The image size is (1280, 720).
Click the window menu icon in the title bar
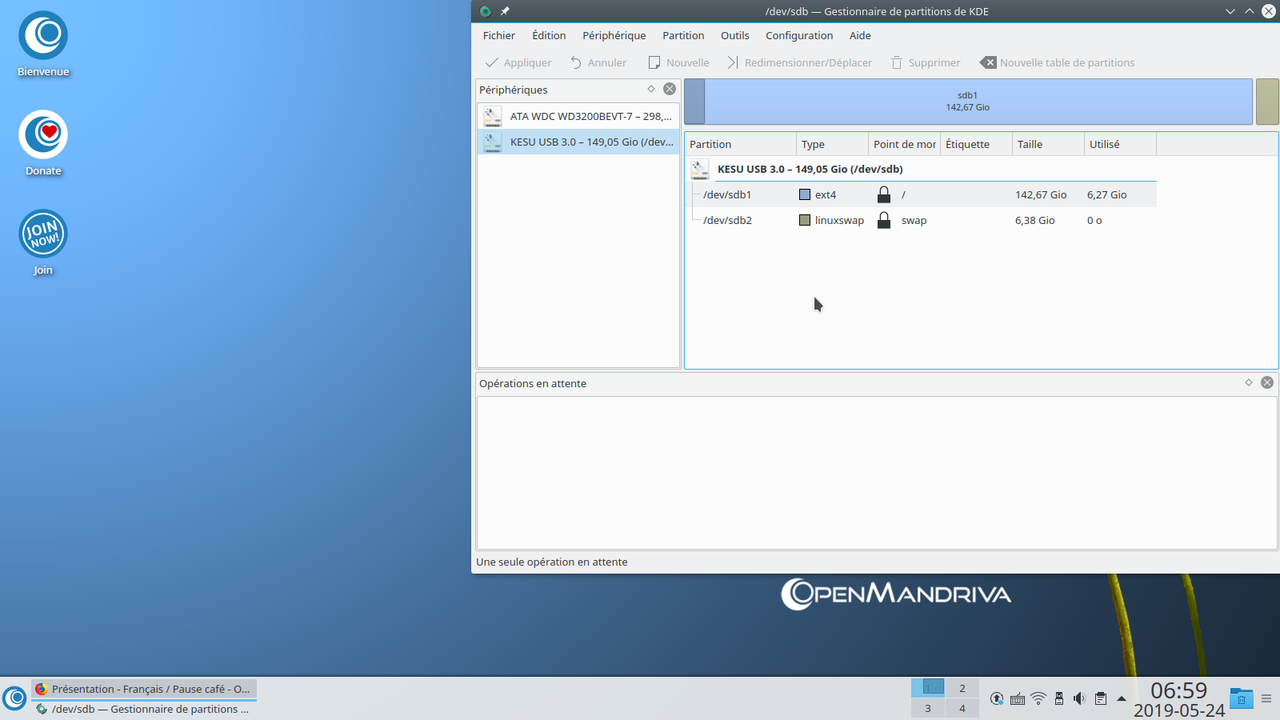485,11
